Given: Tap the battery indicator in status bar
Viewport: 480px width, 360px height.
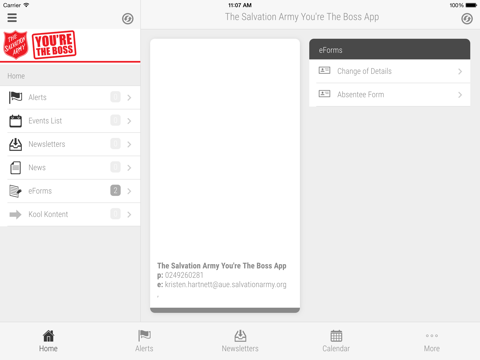Looking at the screenshot, I should [x=472, y=5].
